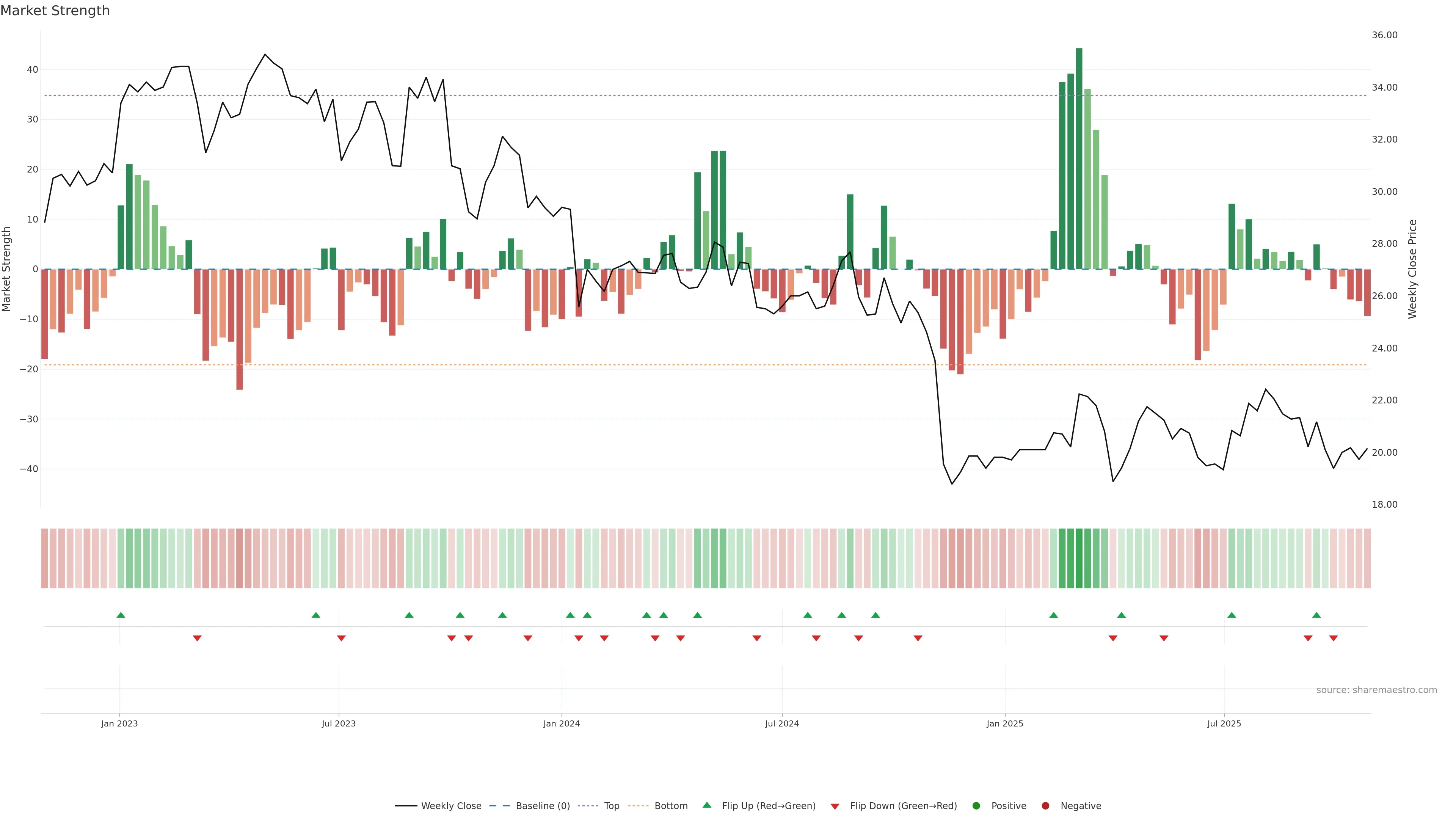This screenshot has height=819, width=1456.
Task: Click the tallest green bar in early 2025
Action: (x=1079, y=158)
